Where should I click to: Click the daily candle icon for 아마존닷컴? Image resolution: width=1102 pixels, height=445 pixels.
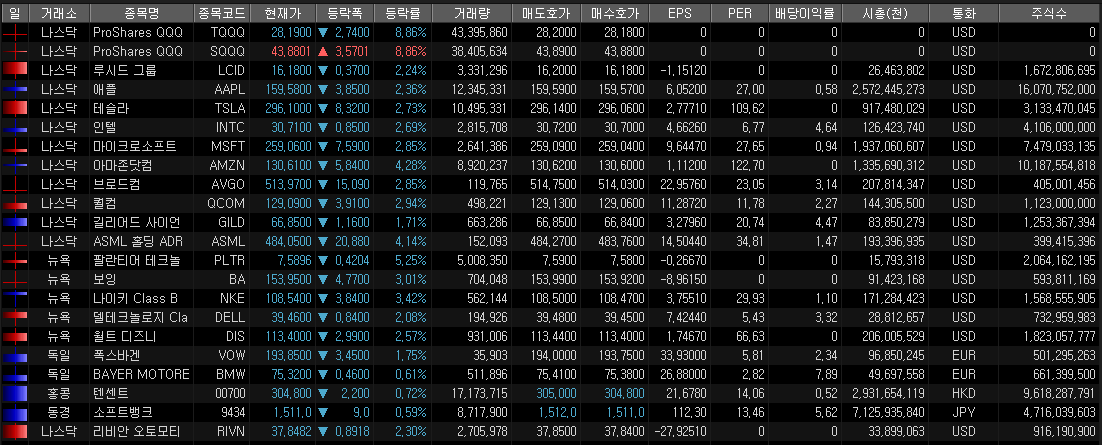pyautogui.click(x=14, y=165)
